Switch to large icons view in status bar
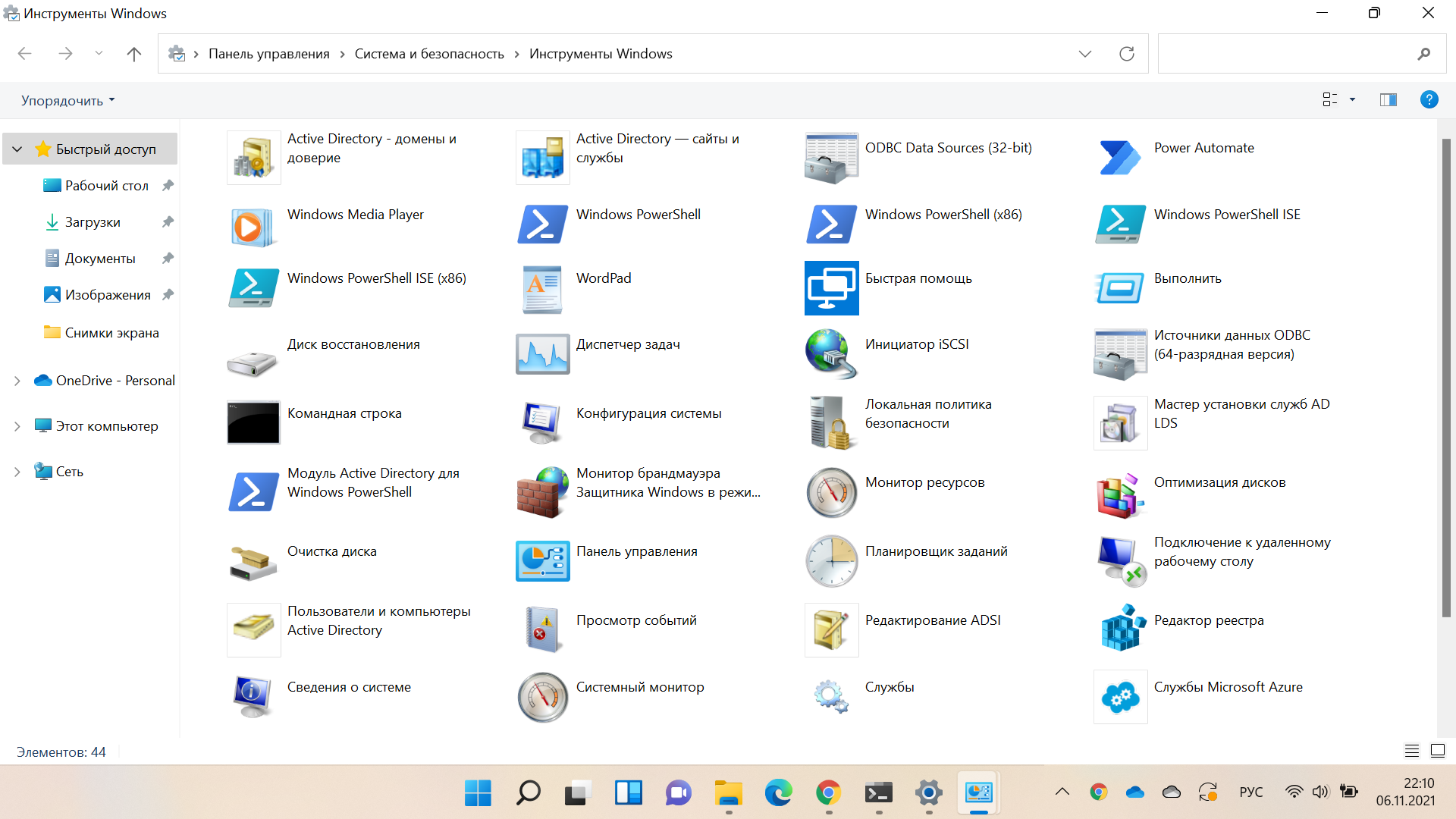 (x=1437, y=751)
